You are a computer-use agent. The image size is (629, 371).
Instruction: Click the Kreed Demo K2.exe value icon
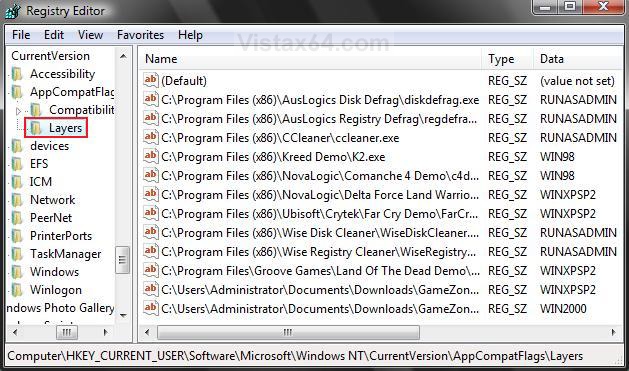[151, 156]
